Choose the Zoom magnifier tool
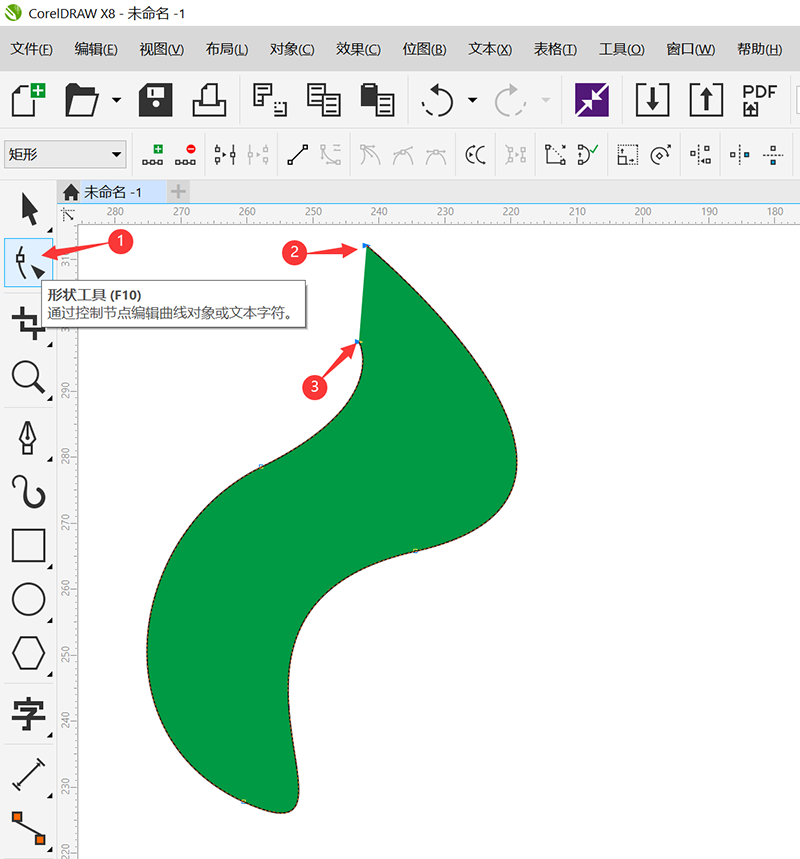The width and height of the screenshot is (800, 859). point(28,378)
